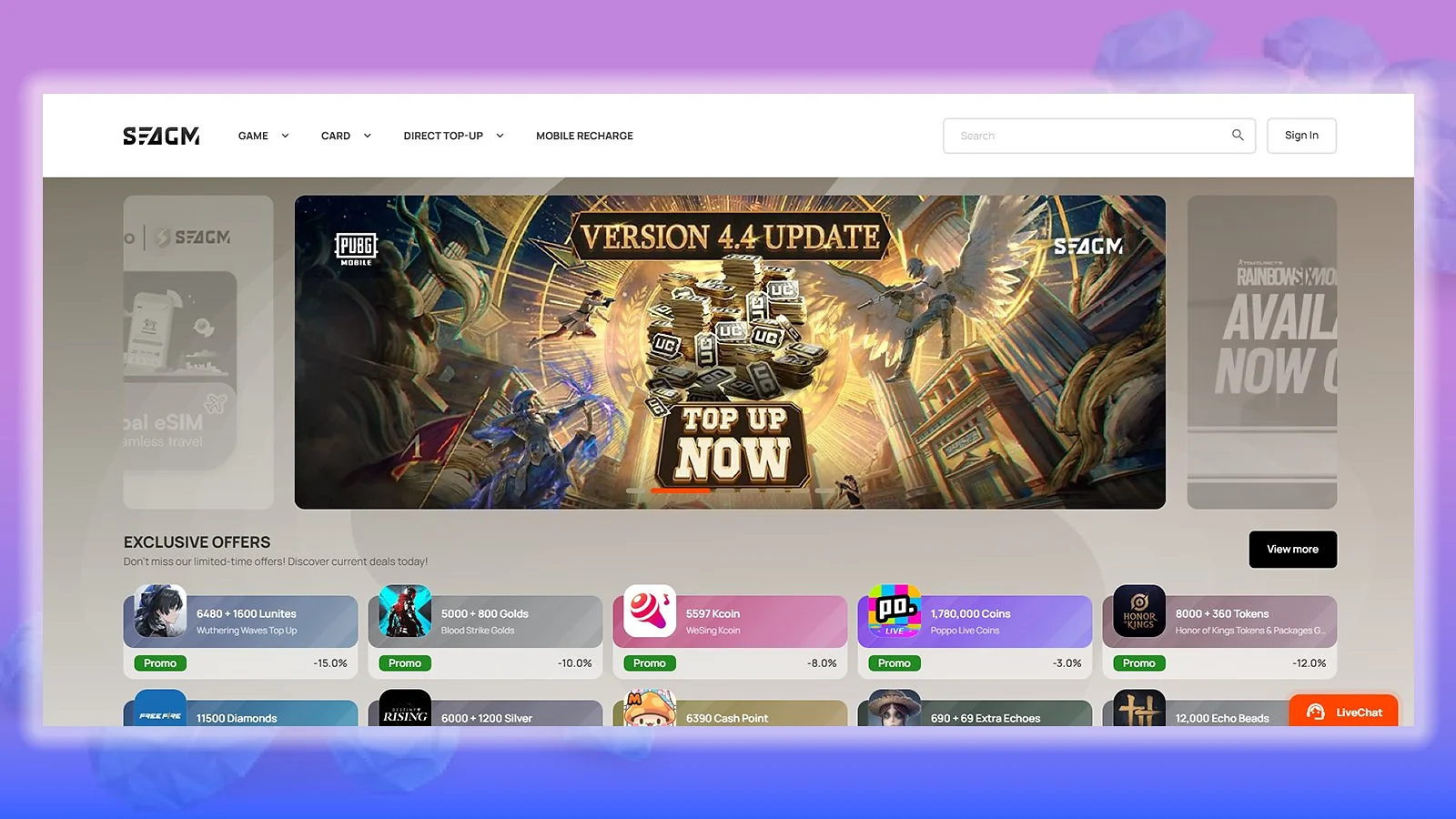Open the Destiny Rising game icon
This screenshot has height=819, width=1456.
click(405, 708)
